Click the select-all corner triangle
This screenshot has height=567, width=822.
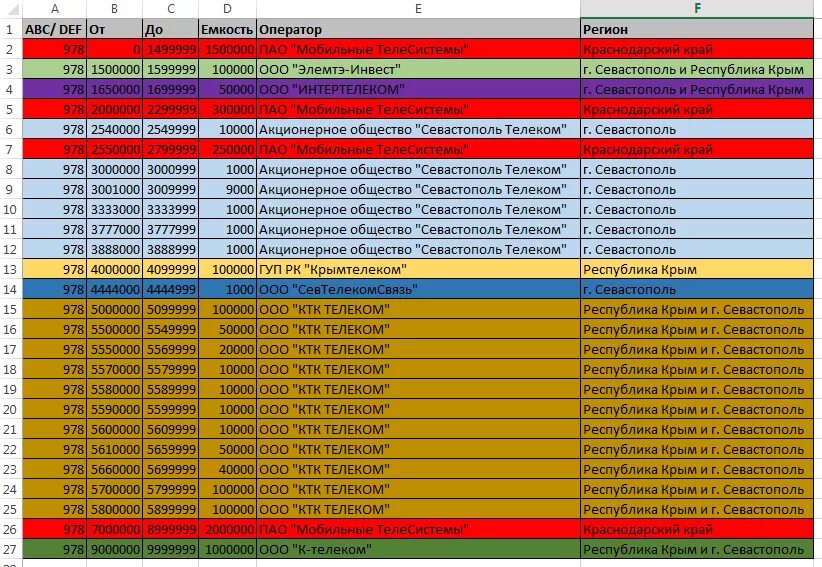pyautogui.click(x=11, y=9)
